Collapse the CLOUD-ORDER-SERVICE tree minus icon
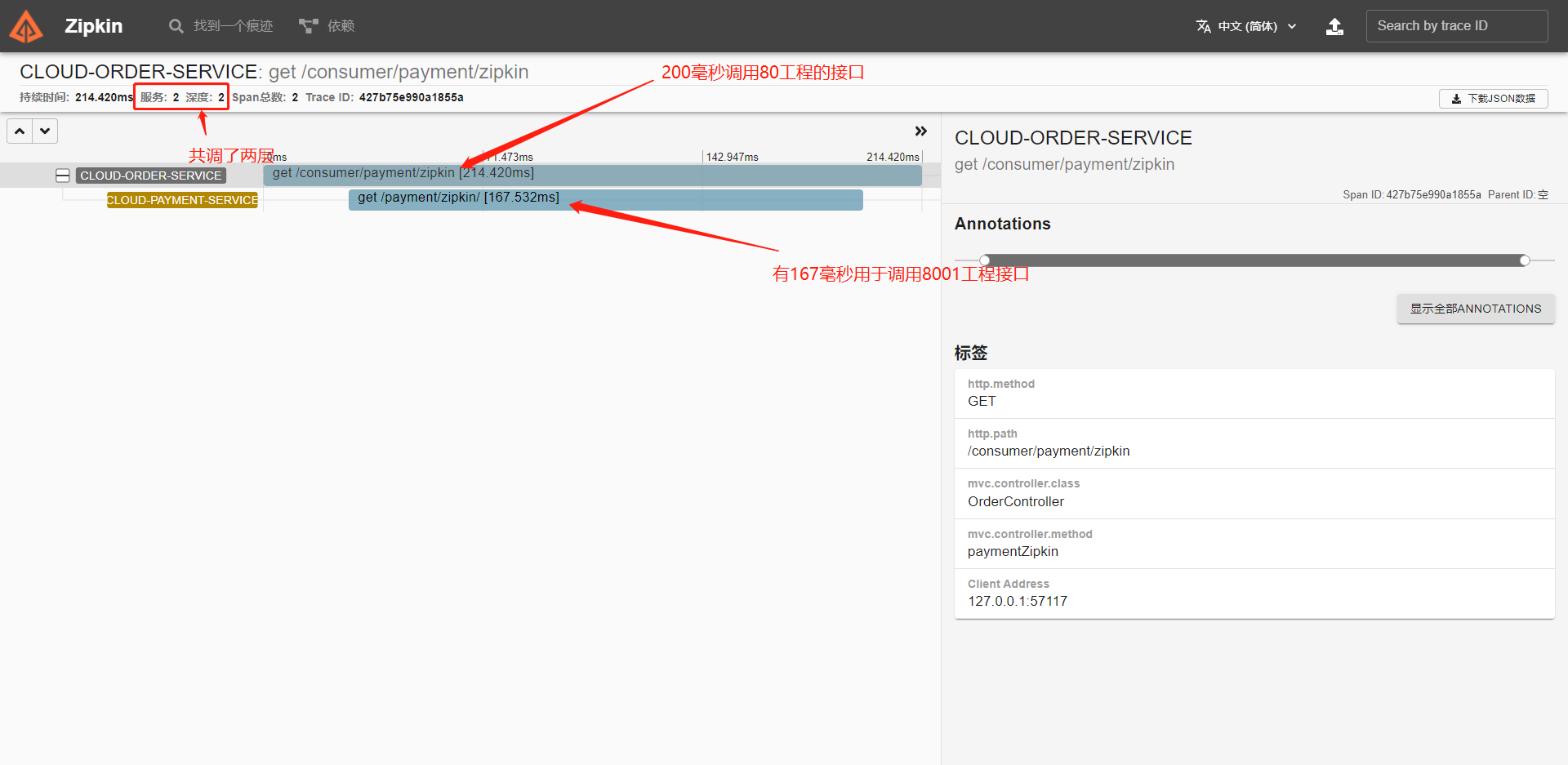This screenshot has width=1568, height=765. coord(63,176)
